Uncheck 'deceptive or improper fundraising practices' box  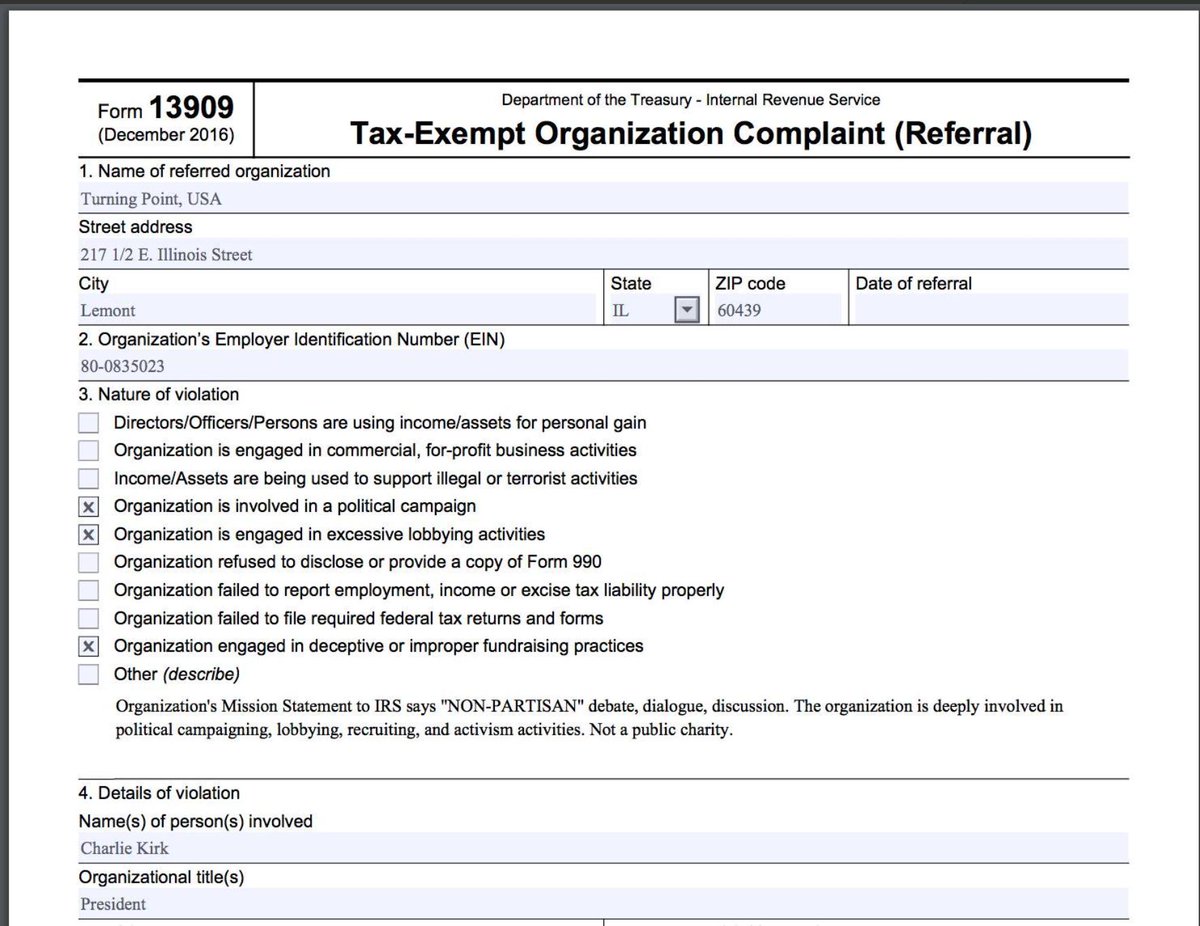click(x=89, y=646)
